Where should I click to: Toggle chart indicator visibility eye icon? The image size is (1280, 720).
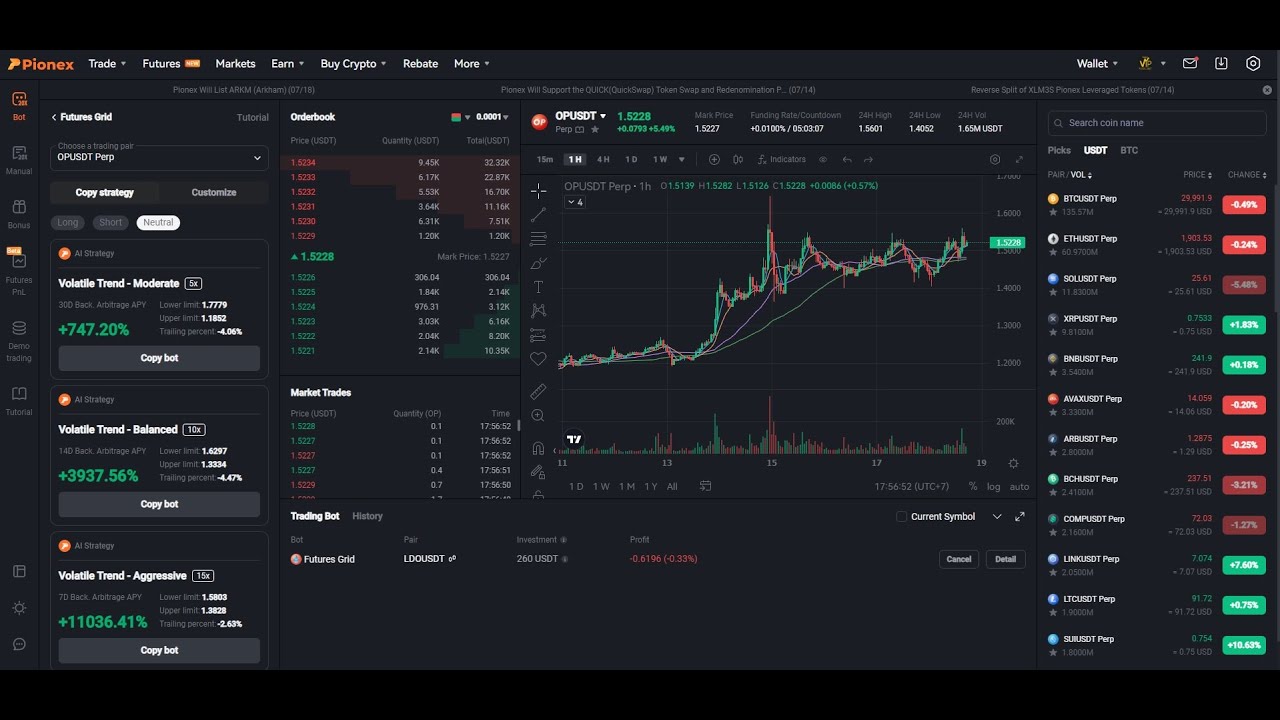(x=823, y=159)
